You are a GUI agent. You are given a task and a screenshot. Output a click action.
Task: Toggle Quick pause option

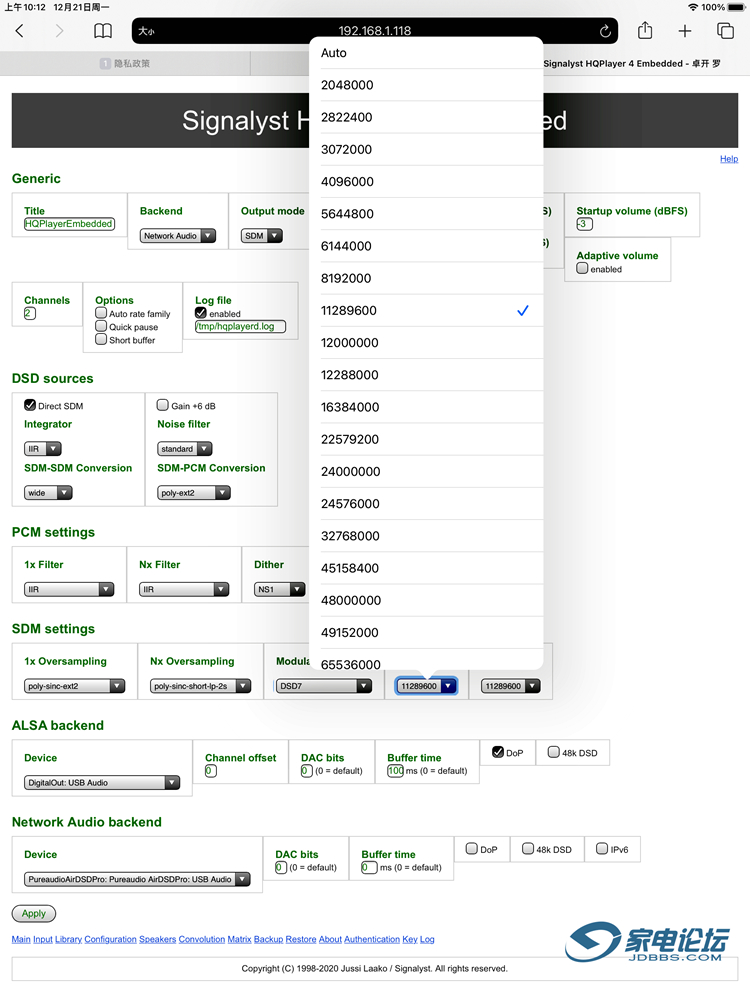pos(101,327)
